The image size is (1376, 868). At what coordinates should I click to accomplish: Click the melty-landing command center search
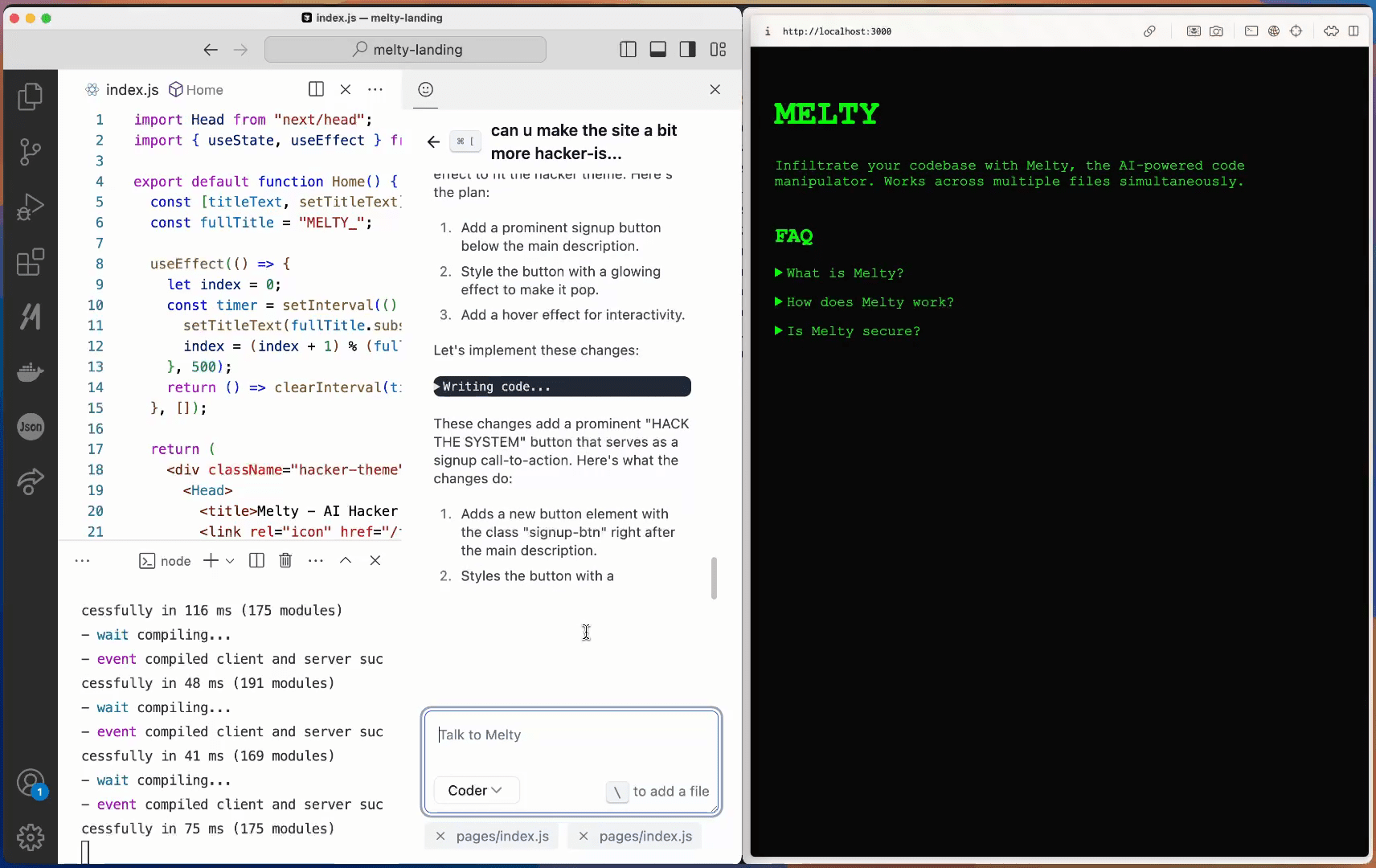[405, 50]
